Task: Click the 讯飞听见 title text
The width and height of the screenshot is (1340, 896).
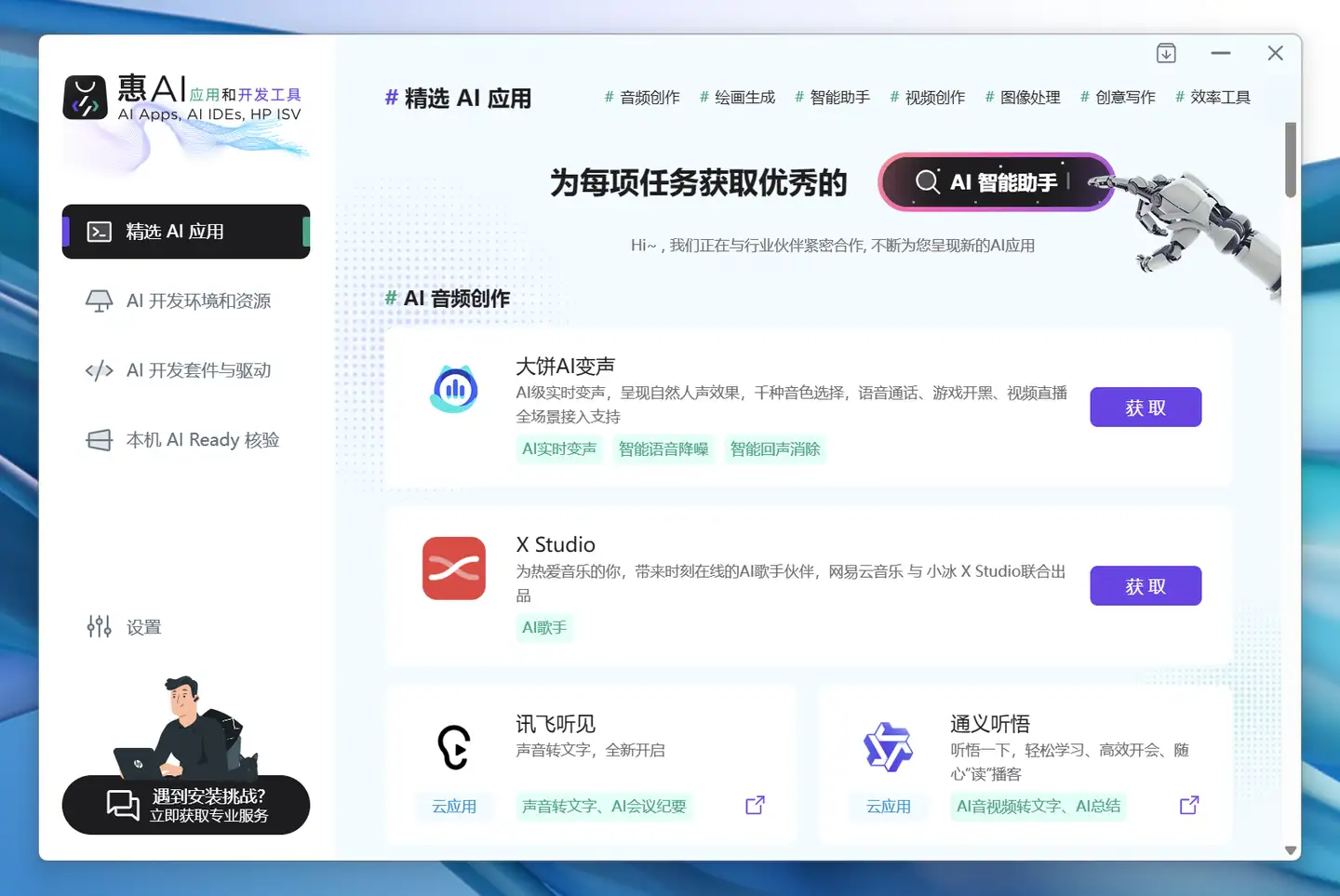Action: [x=556, y=724]
